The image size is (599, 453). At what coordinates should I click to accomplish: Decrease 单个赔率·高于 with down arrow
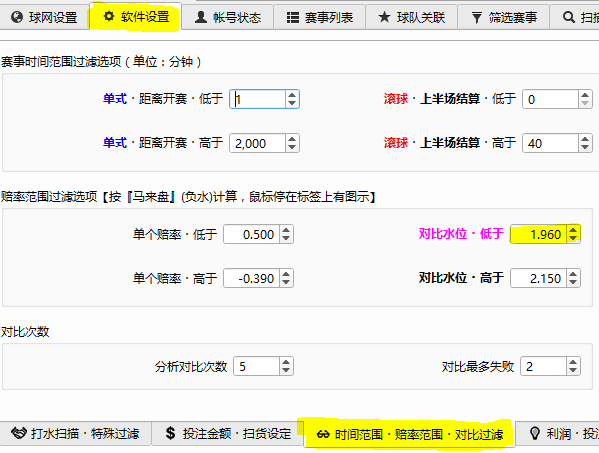(x=286, y=282)
